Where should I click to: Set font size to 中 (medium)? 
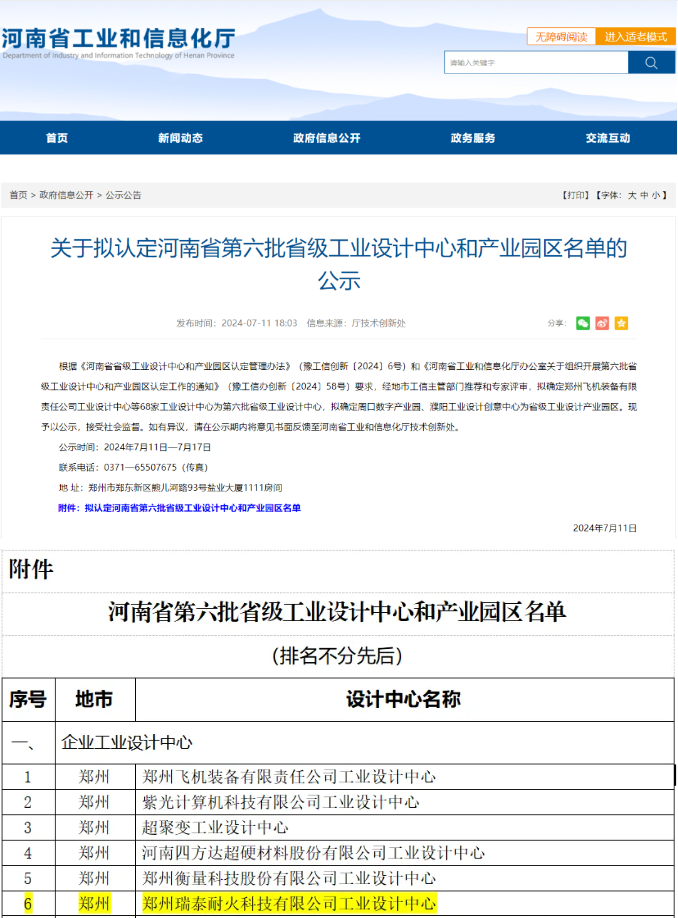[645, 195]
